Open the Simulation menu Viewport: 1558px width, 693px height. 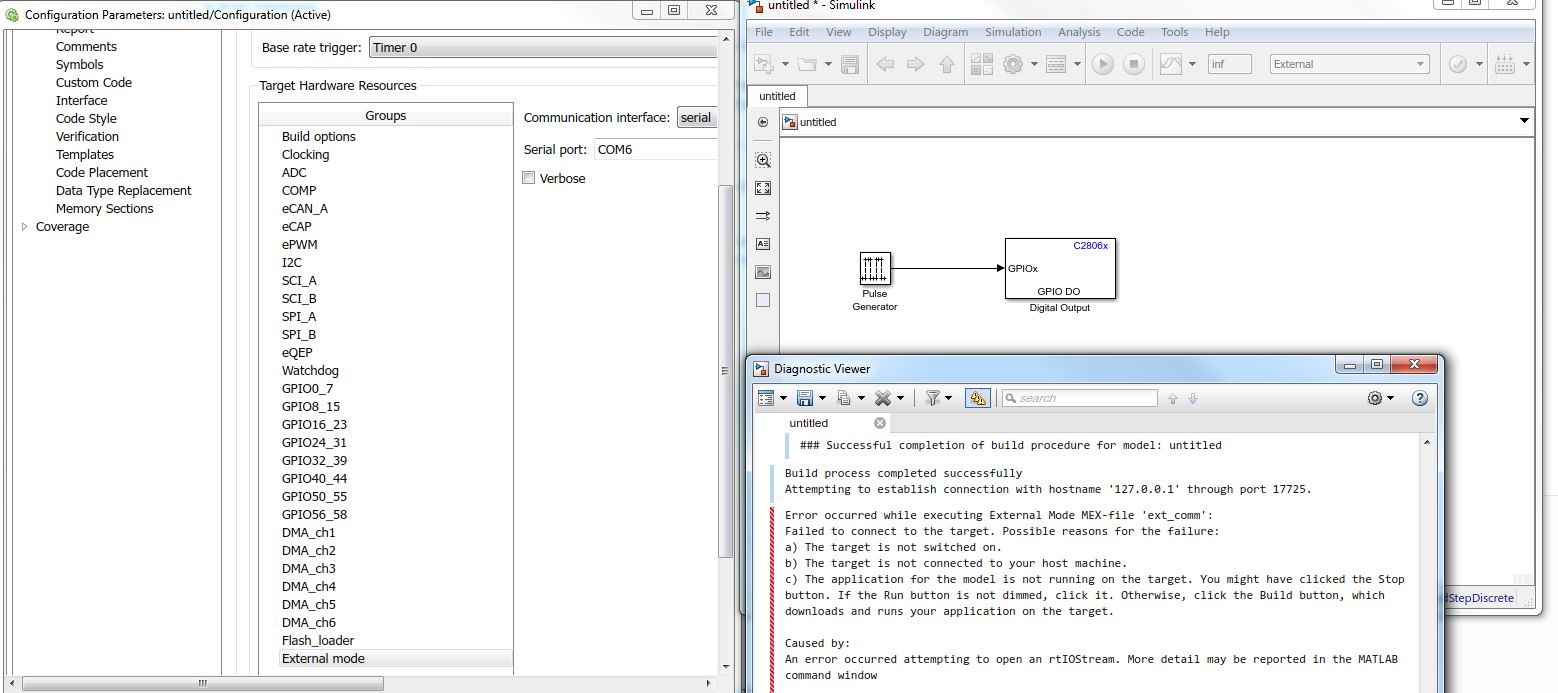point(1013,32)
